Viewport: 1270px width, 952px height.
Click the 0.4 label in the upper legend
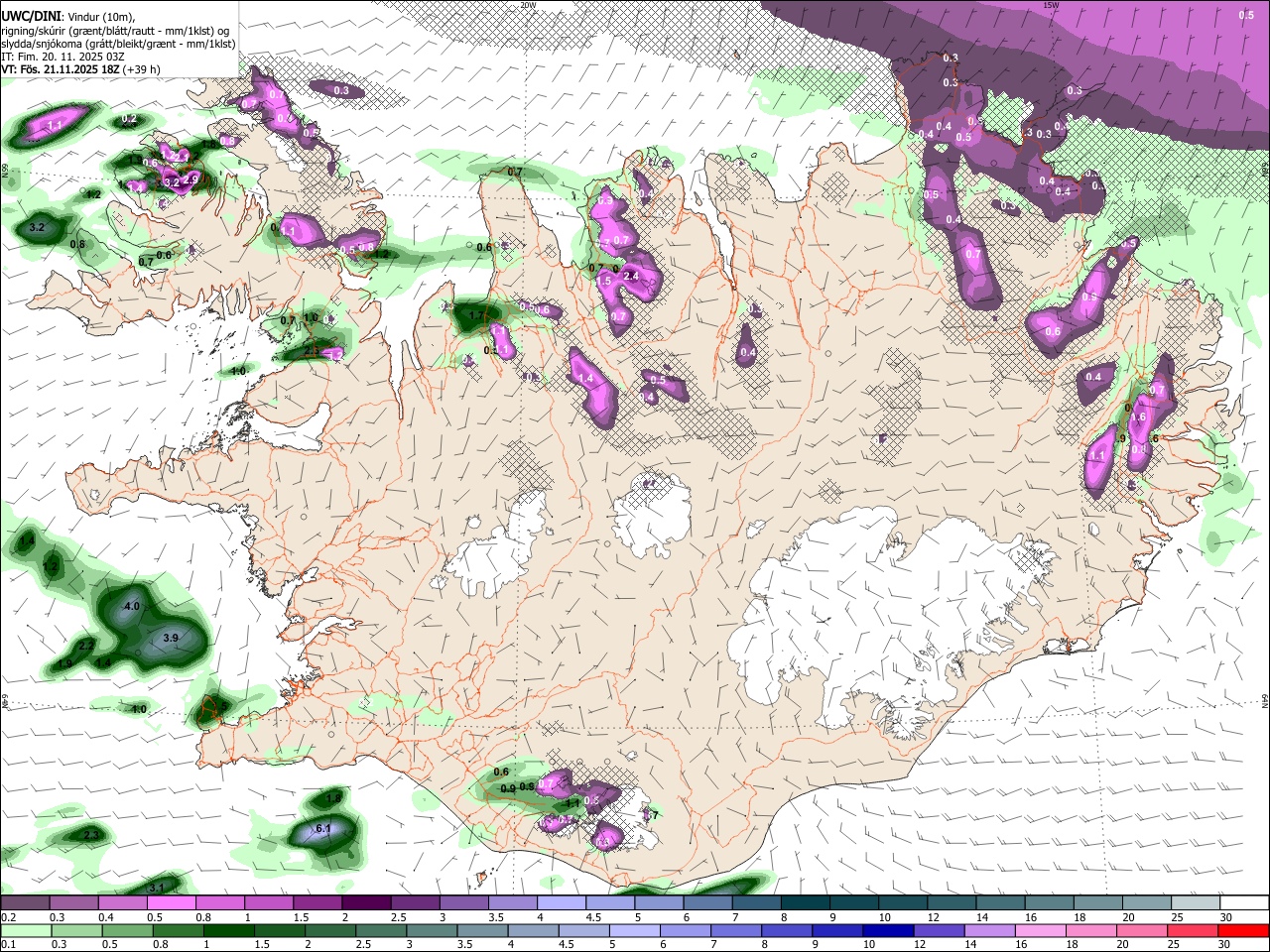(x=106, y=917)
